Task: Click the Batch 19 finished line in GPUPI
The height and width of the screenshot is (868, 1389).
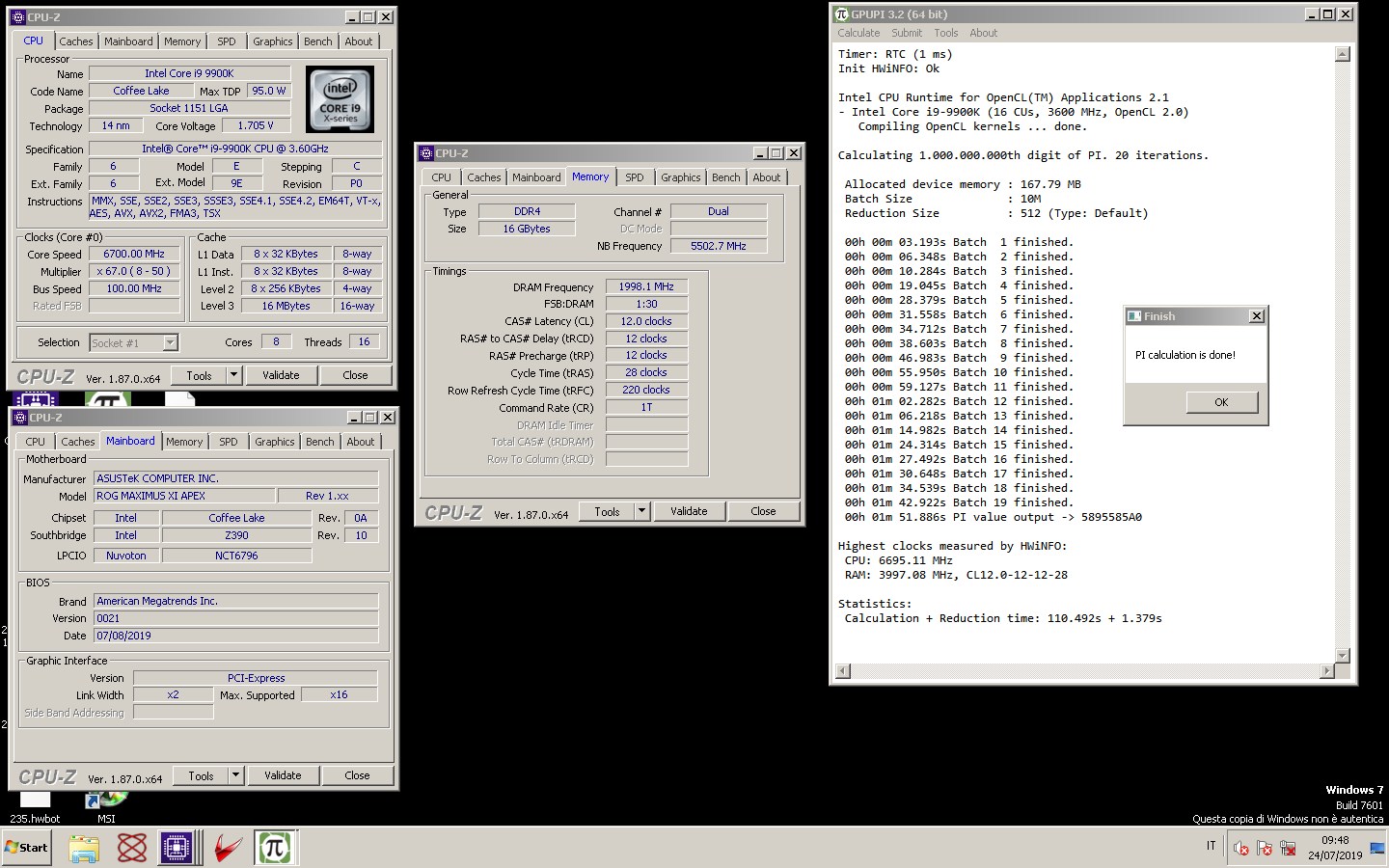Action: coord(959,502)
